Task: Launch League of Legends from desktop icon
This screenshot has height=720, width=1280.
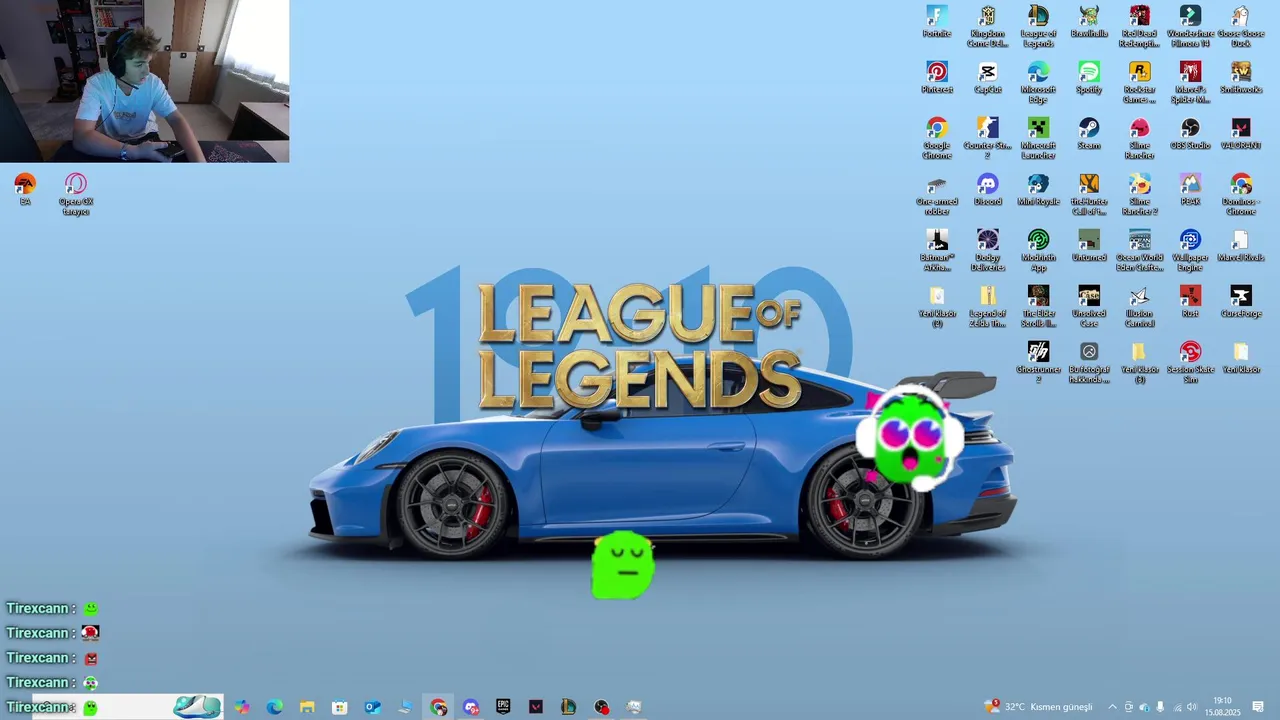Action: click(1038, 27)
